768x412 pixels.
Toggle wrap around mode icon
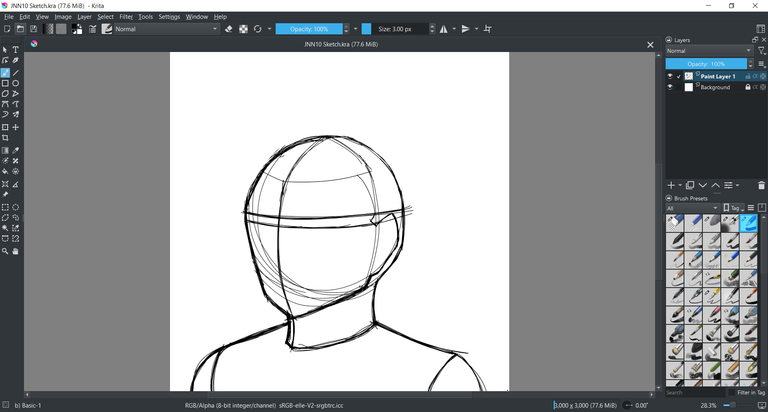pyautogui.click(x=488, y=29)
